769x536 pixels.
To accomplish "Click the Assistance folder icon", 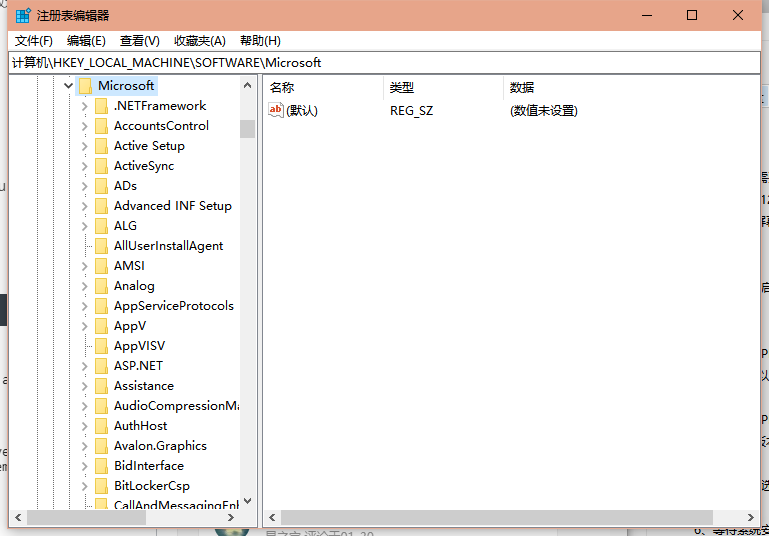I will pyautogui.click(x=101, y=386).
